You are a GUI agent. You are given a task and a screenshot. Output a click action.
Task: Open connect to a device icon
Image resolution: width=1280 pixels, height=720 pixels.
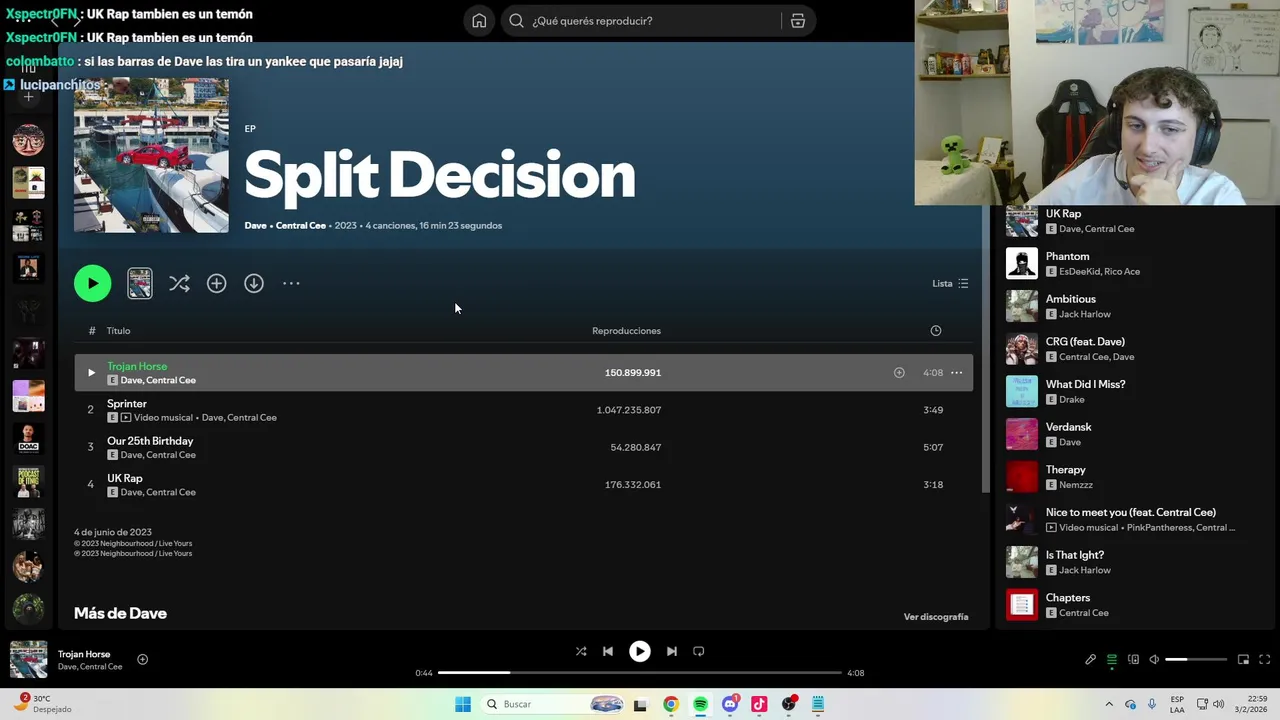tap(1133, 660)
